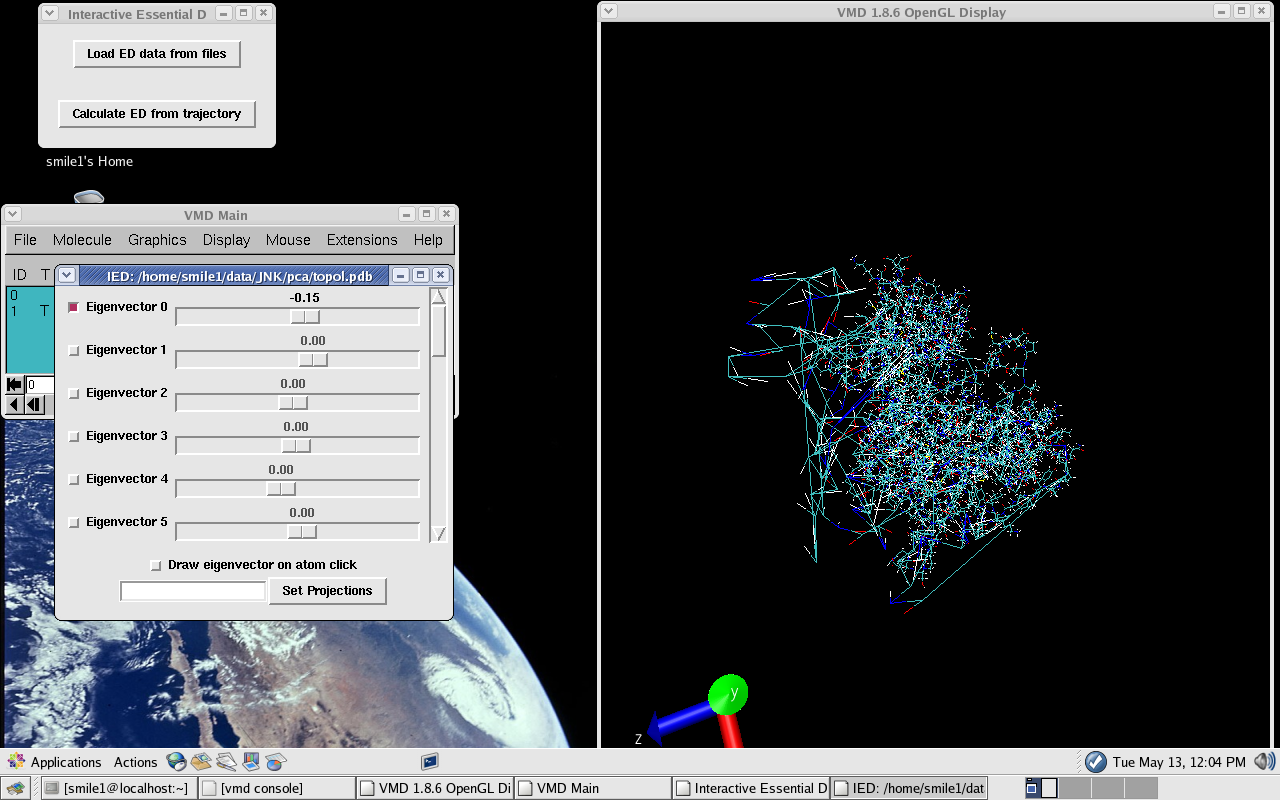Check Draw eigenvector on atom click

(155, 565)
